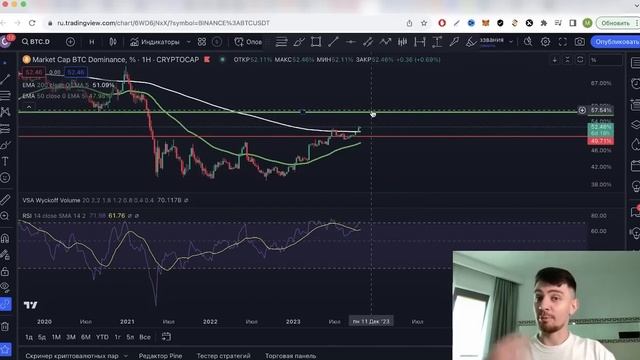Open chart settings gear icon
The height and width of the screenshot is (360, 640).
545,42
